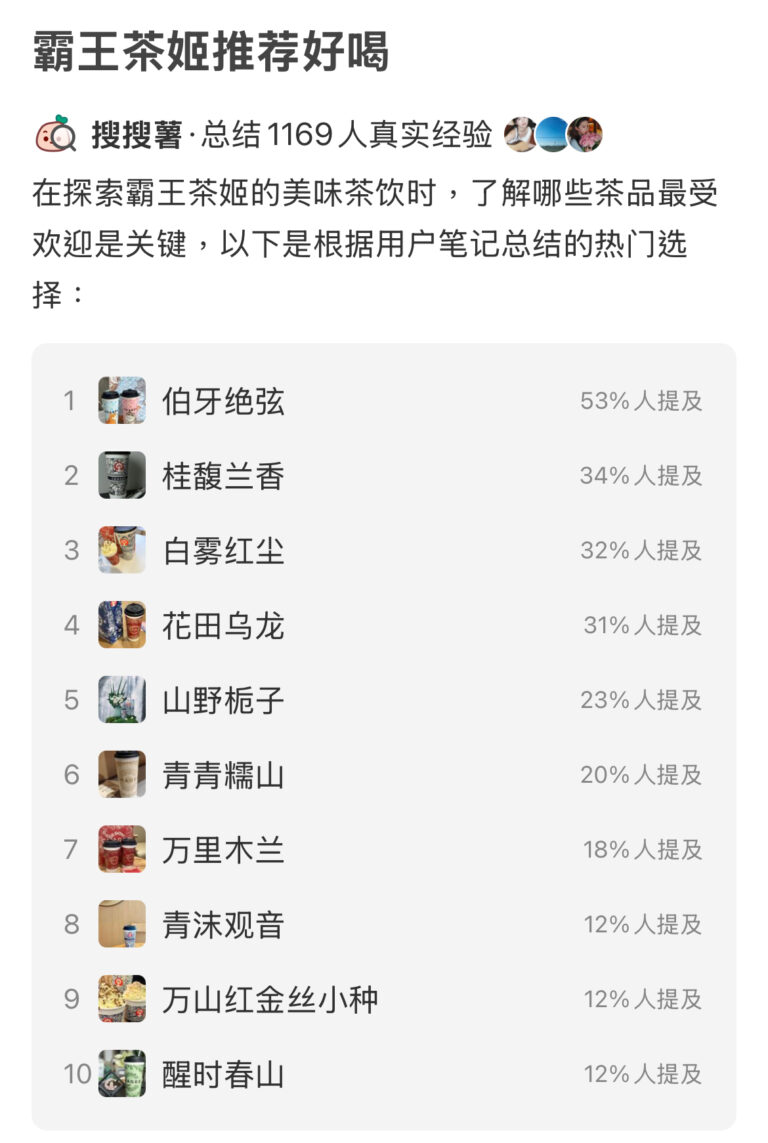Open the 伯牙绝弦 drink thumbnail

[x=122, y=401]
